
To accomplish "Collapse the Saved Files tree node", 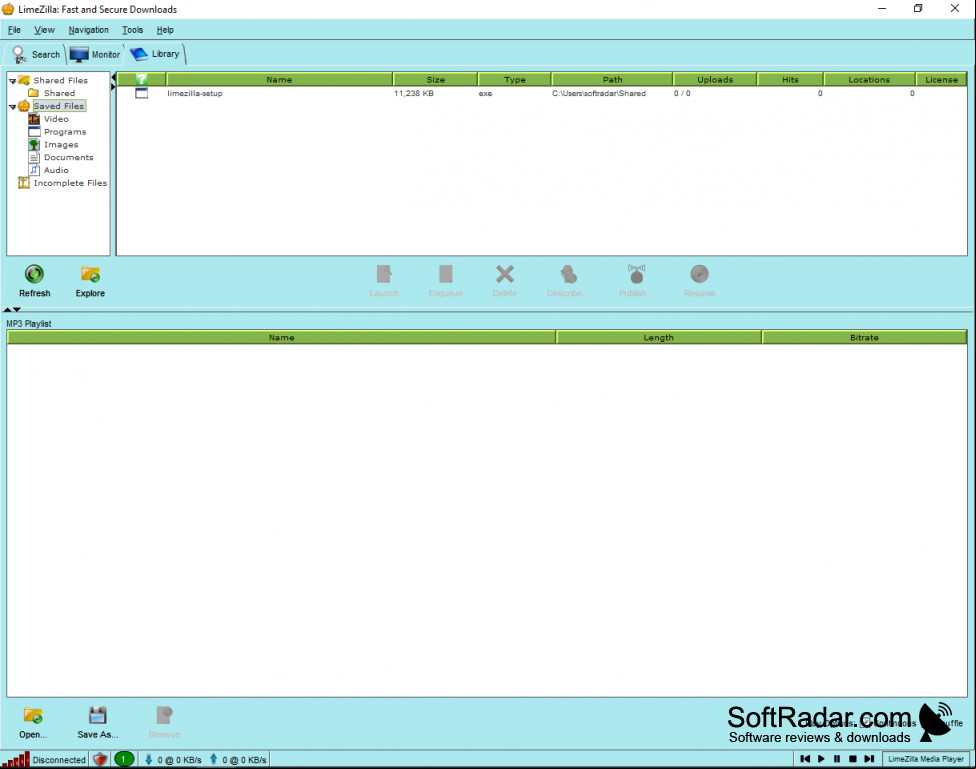I will pyautogui.click(x=12, y=106).
